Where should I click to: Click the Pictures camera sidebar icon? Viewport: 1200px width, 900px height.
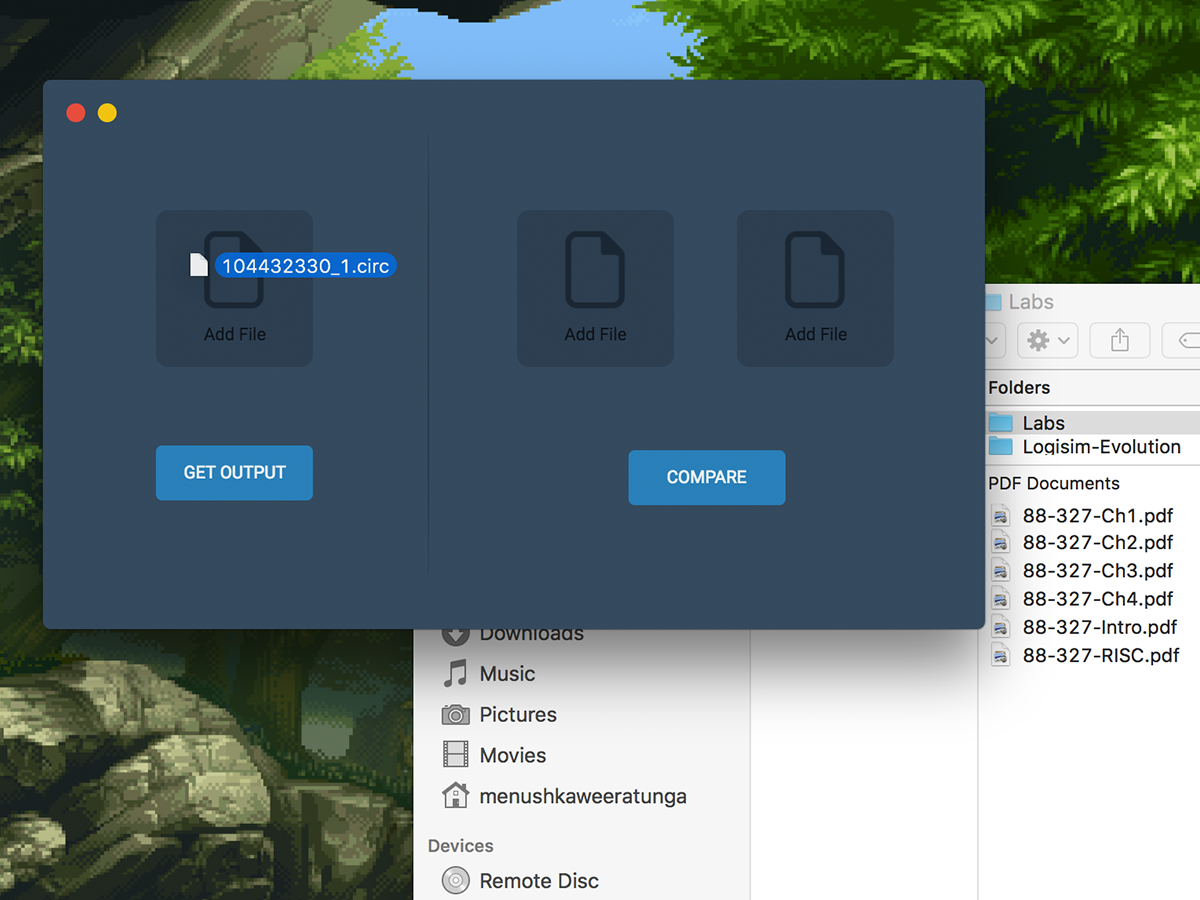tap(456, 715)
